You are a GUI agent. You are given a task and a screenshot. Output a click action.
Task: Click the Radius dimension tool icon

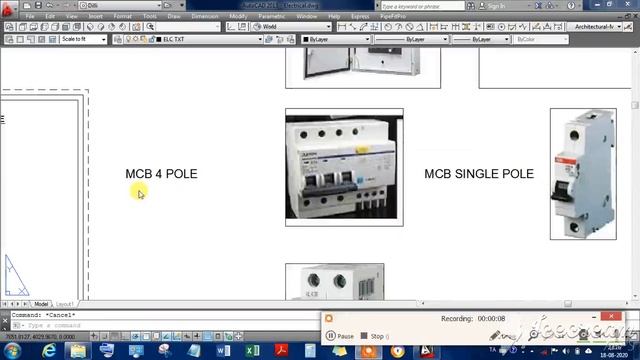point(388,27)
